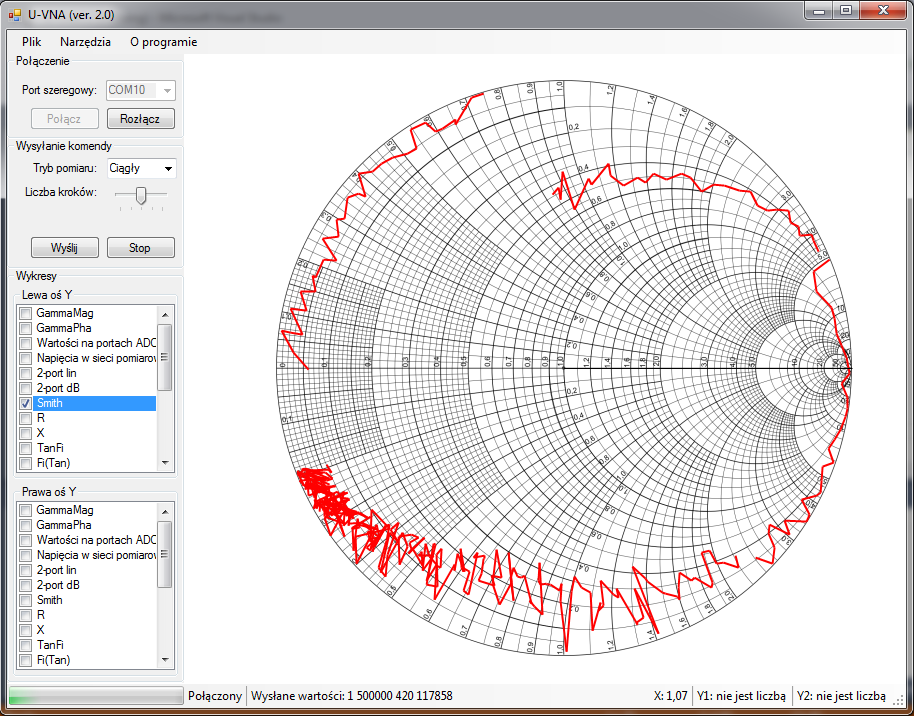Maximize the U-VNA window

[846, 11]
